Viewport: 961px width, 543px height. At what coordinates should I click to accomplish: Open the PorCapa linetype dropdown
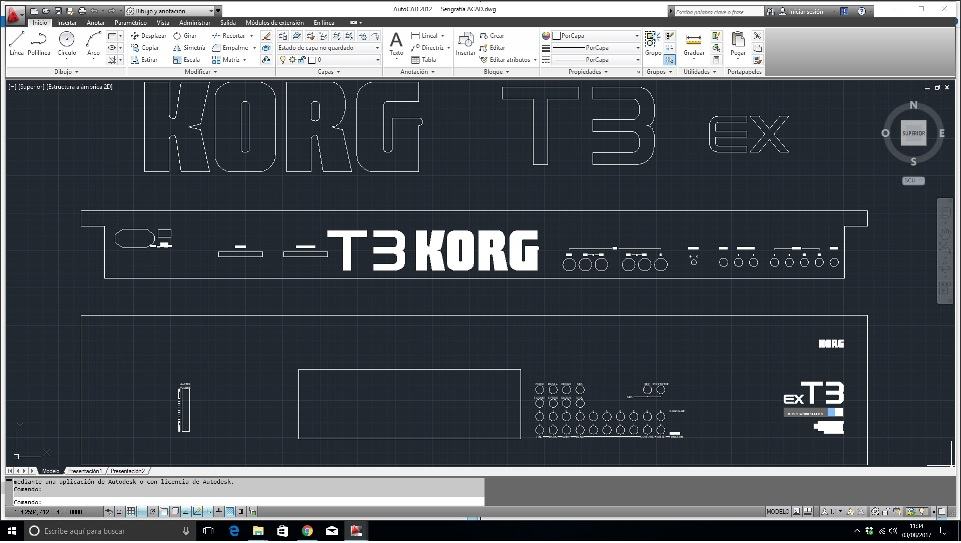pos(596,60)
